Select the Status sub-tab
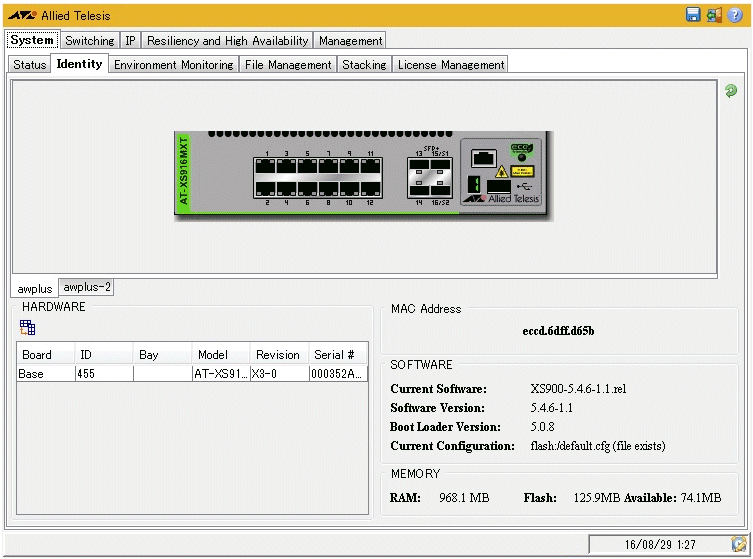This screenshot has height=559, width=753. pos(29,65)
